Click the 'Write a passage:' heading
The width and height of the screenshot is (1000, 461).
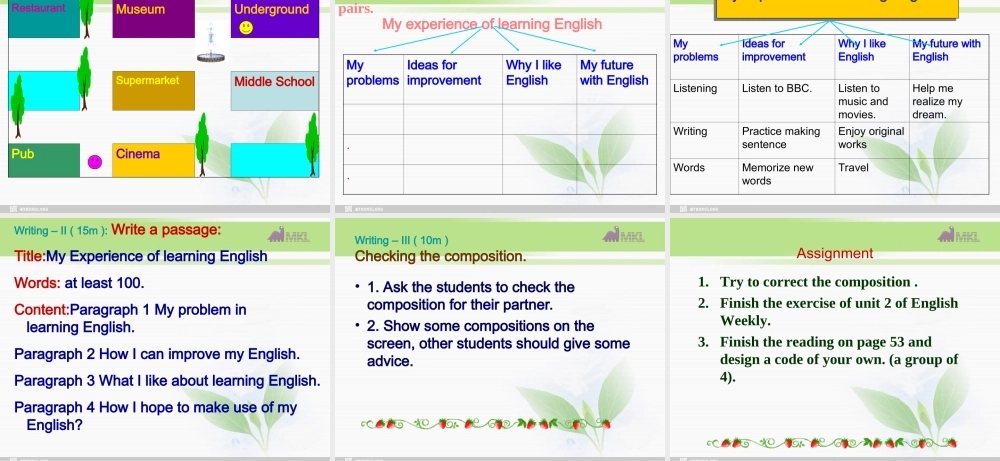tap(166, 230)
